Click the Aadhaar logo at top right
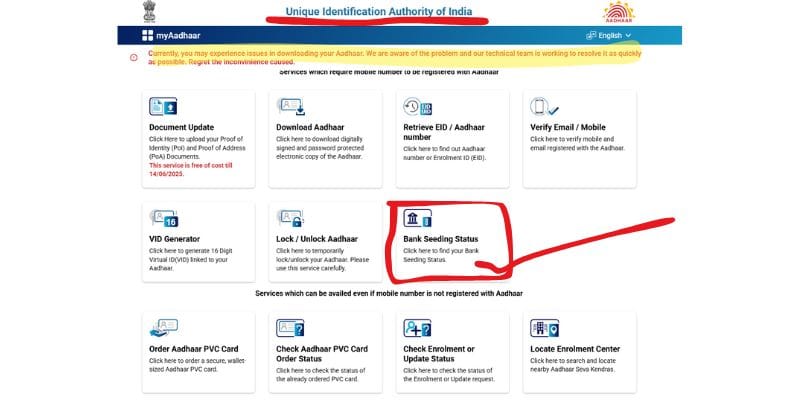Image resolution: width=800 pixels, height=400 pixels. [x=618, y=12]
